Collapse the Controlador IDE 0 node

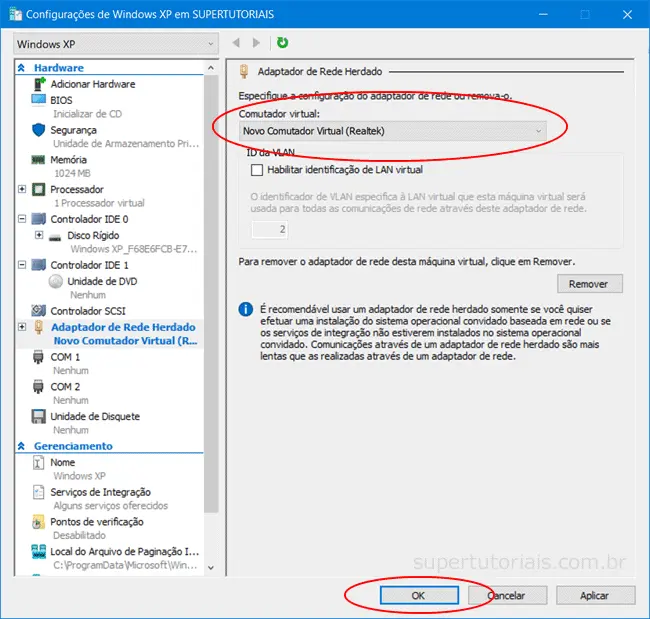(x=22, y=218)
